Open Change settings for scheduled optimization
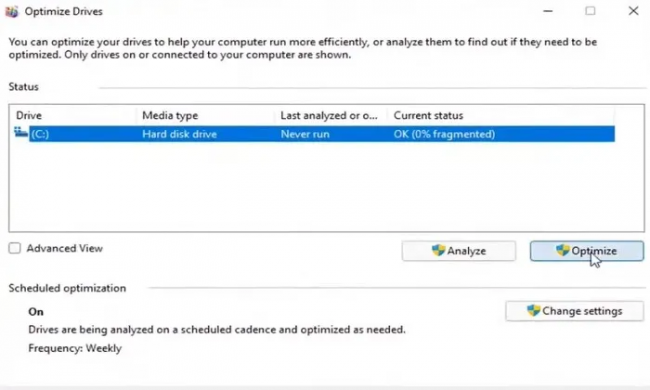 coord(575,311)
